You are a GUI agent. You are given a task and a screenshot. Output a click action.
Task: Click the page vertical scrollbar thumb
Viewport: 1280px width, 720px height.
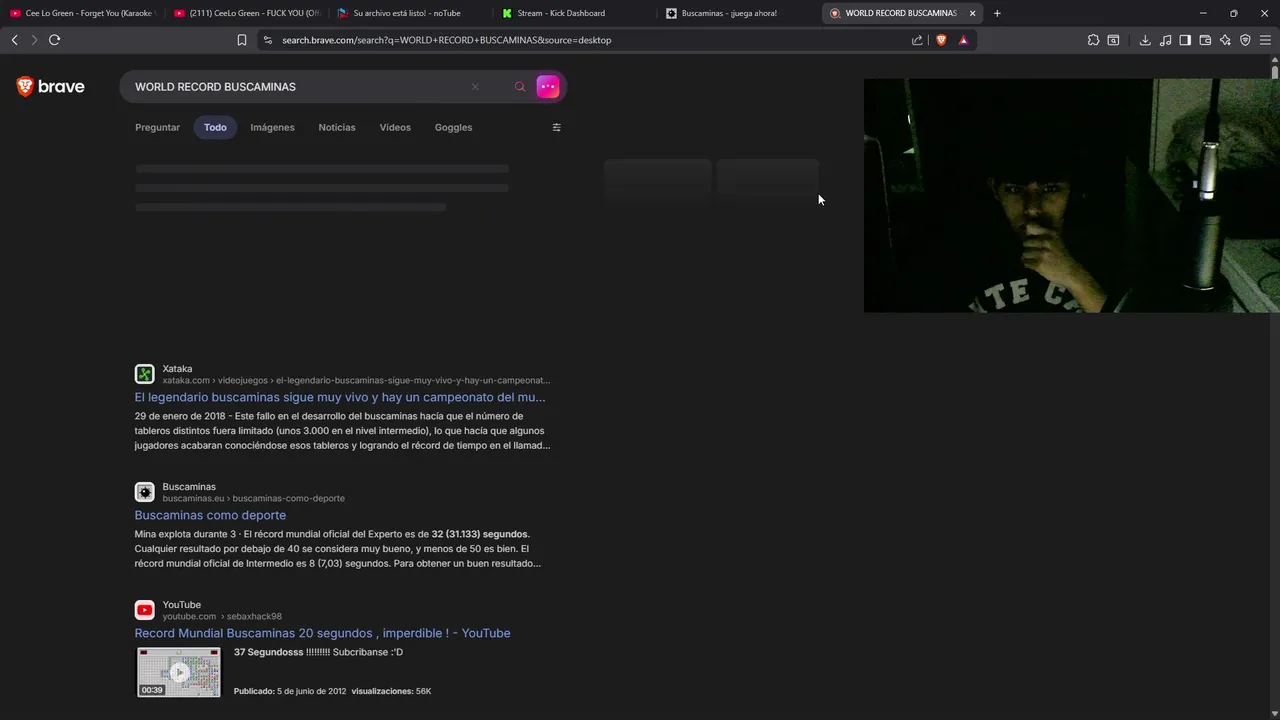[1275, 72]
